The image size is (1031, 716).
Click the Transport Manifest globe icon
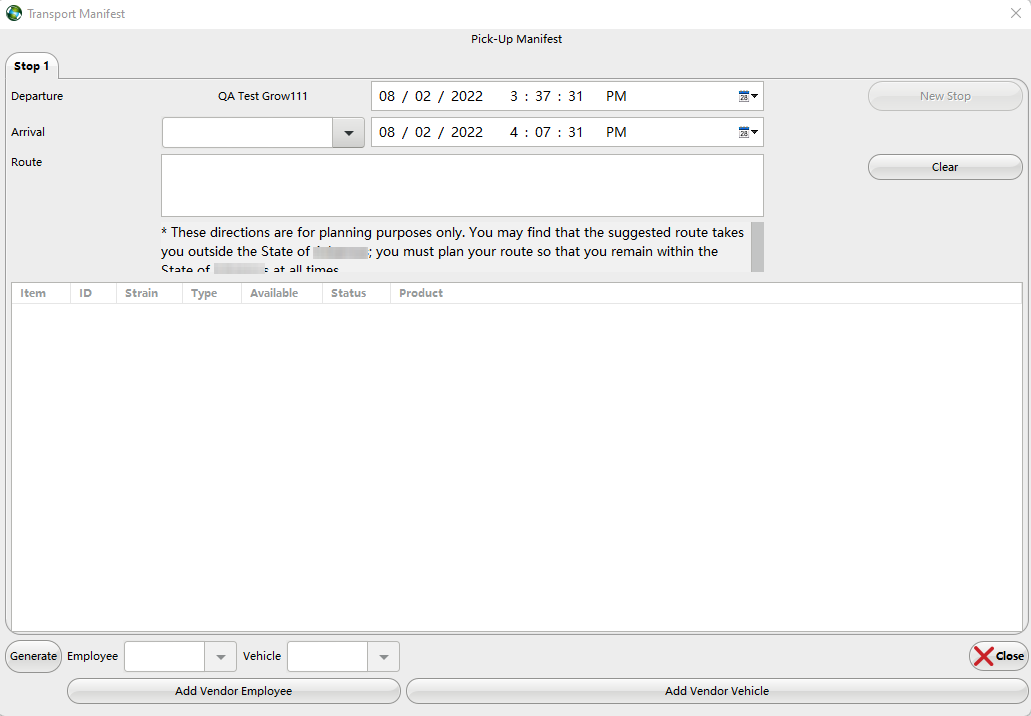click(x=12, y=13)
